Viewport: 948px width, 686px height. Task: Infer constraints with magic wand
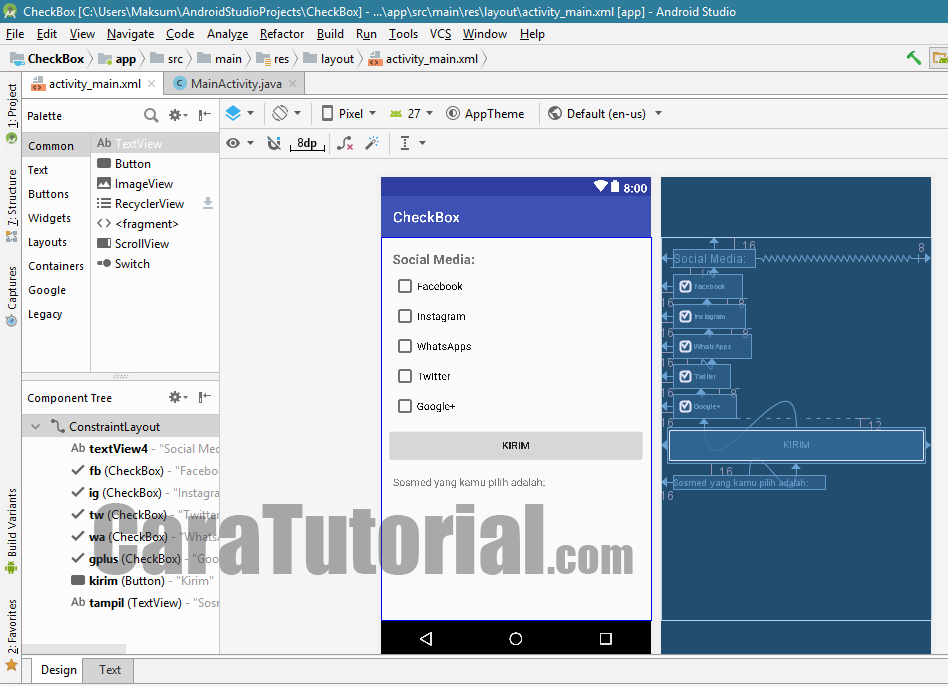[x=372, y=143]
